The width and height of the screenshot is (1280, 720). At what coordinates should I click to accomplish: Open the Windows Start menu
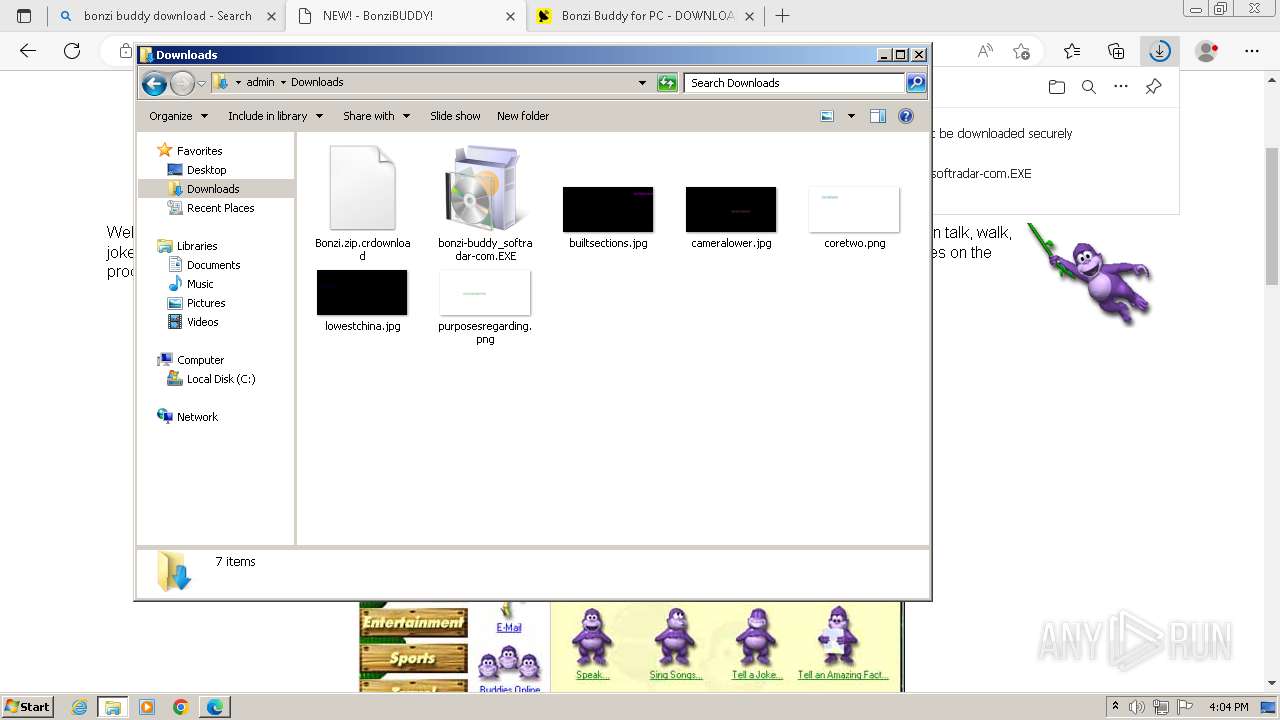click(27, 707)
